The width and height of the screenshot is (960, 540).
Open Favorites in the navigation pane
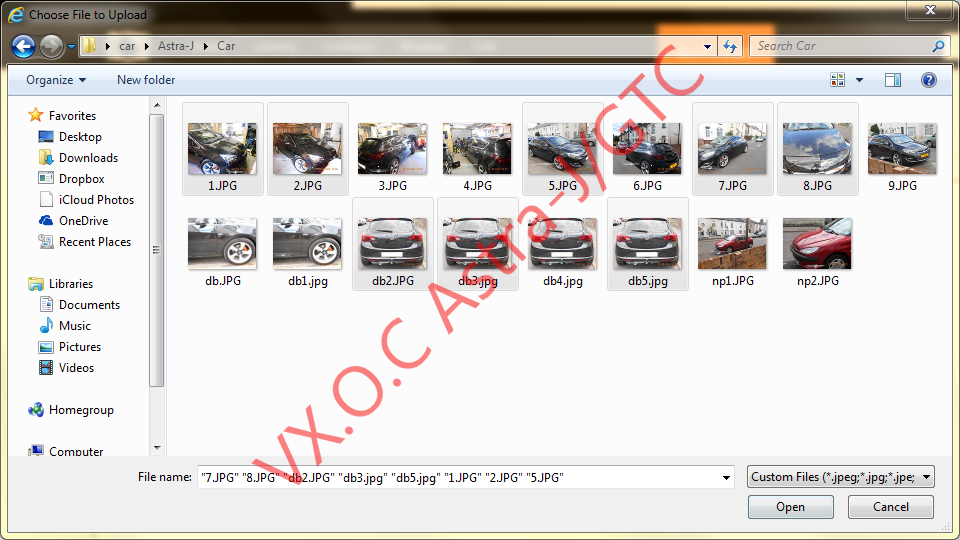click(x=62, y=115)
